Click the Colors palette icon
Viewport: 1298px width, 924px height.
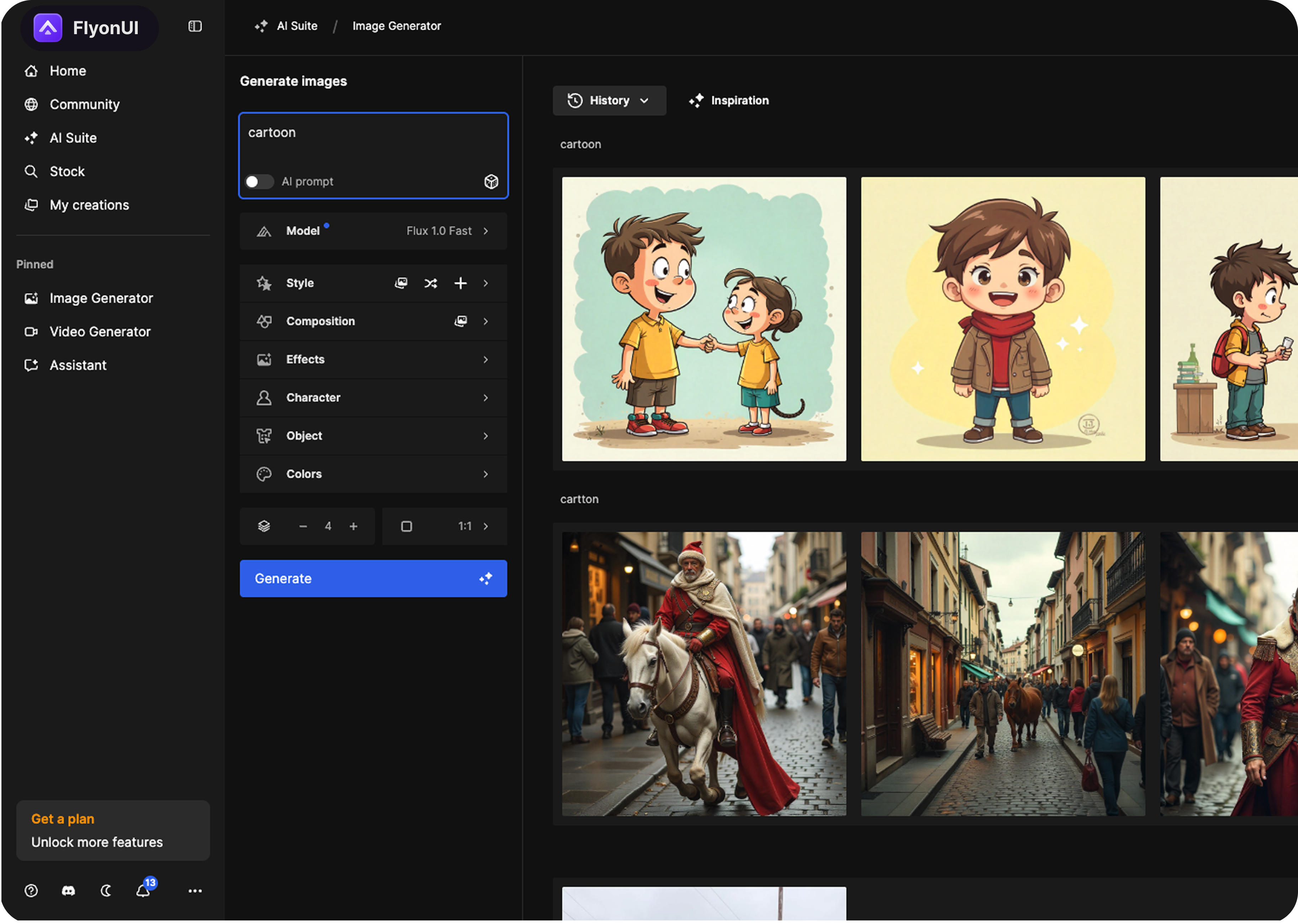coord(264,474)
